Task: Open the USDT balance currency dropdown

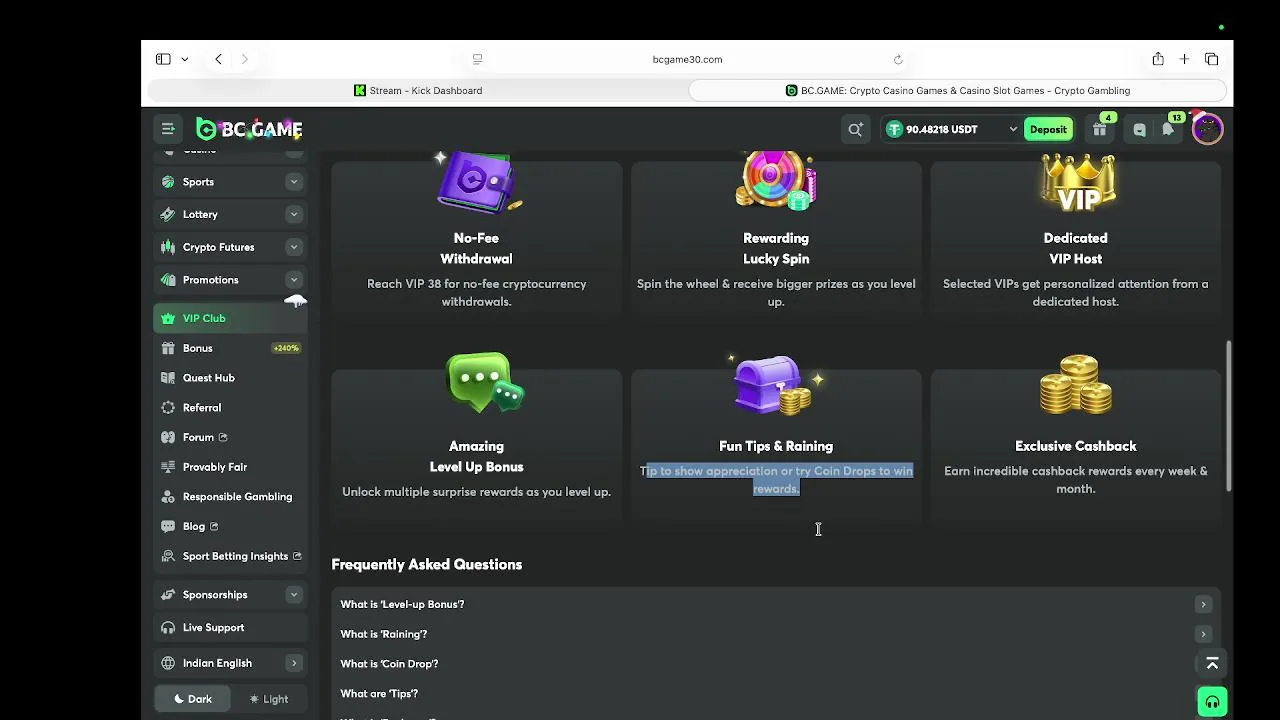Action: coord(1012,129)
